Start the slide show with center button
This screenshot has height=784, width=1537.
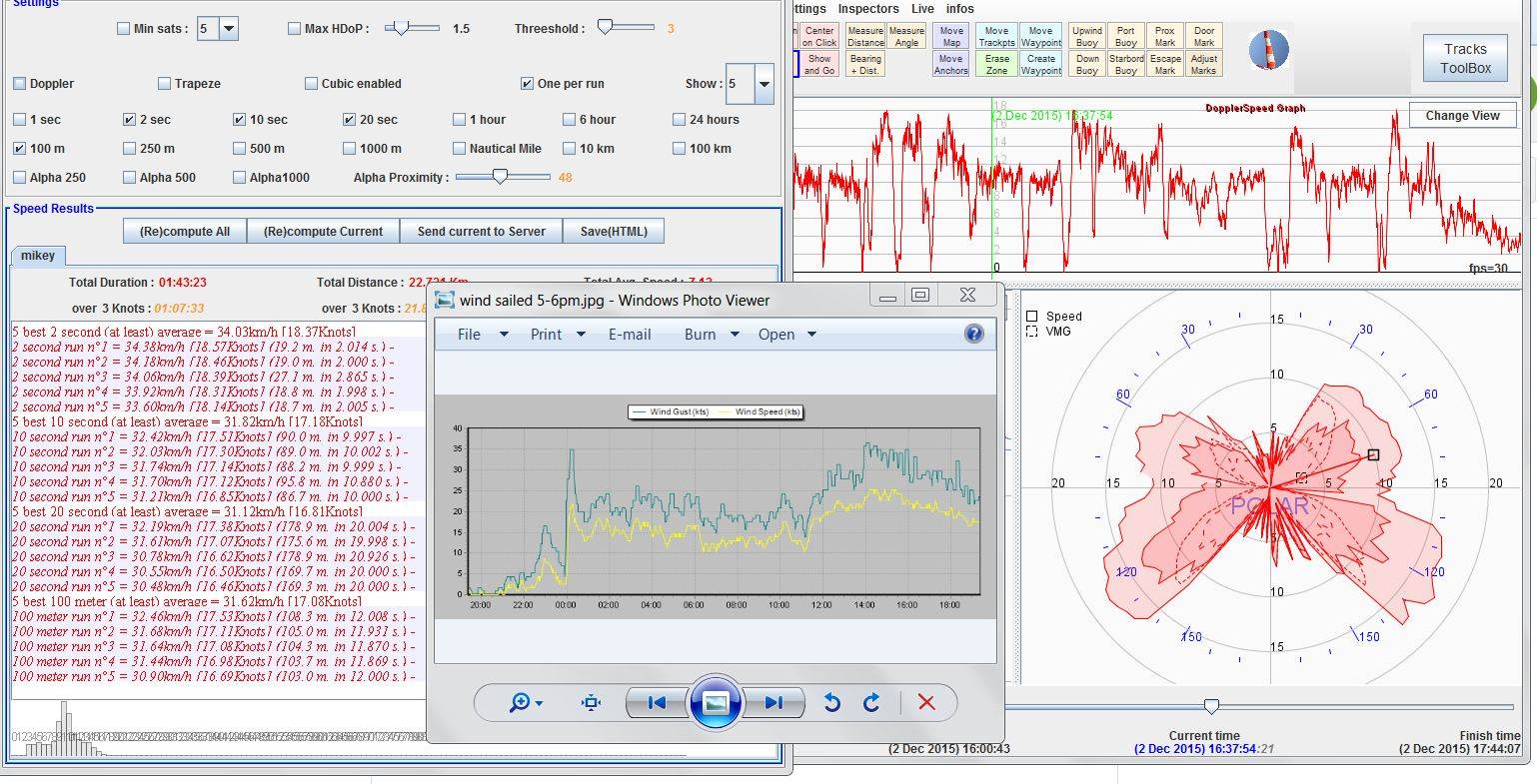coord(715,703)
